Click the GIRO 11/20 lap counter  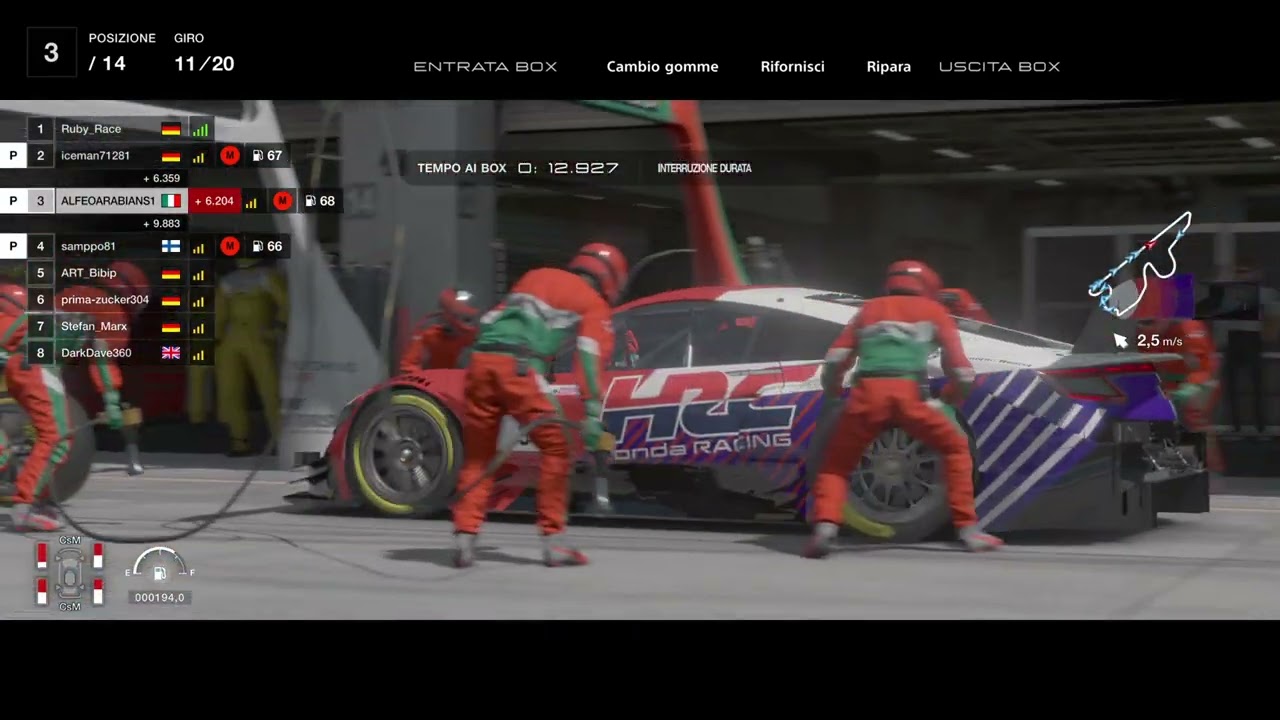click(204, 53)
